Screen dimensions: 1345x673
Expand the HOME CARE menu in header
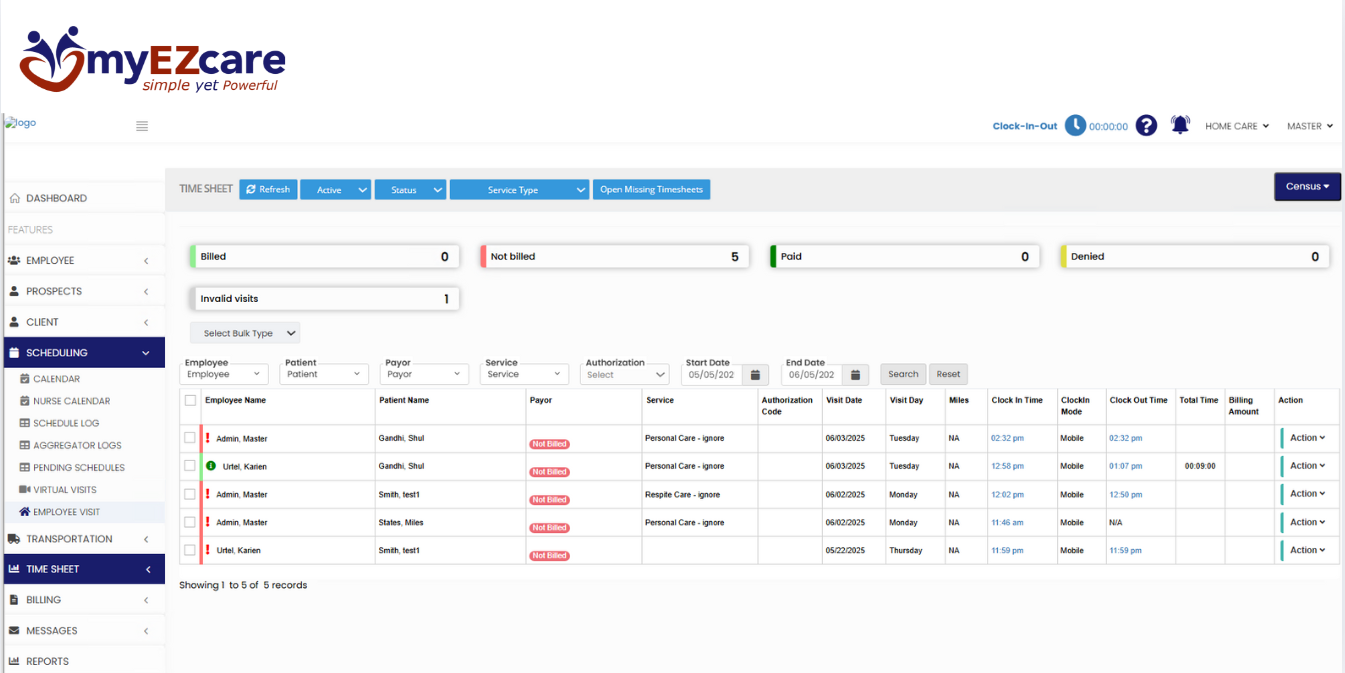1237,126
